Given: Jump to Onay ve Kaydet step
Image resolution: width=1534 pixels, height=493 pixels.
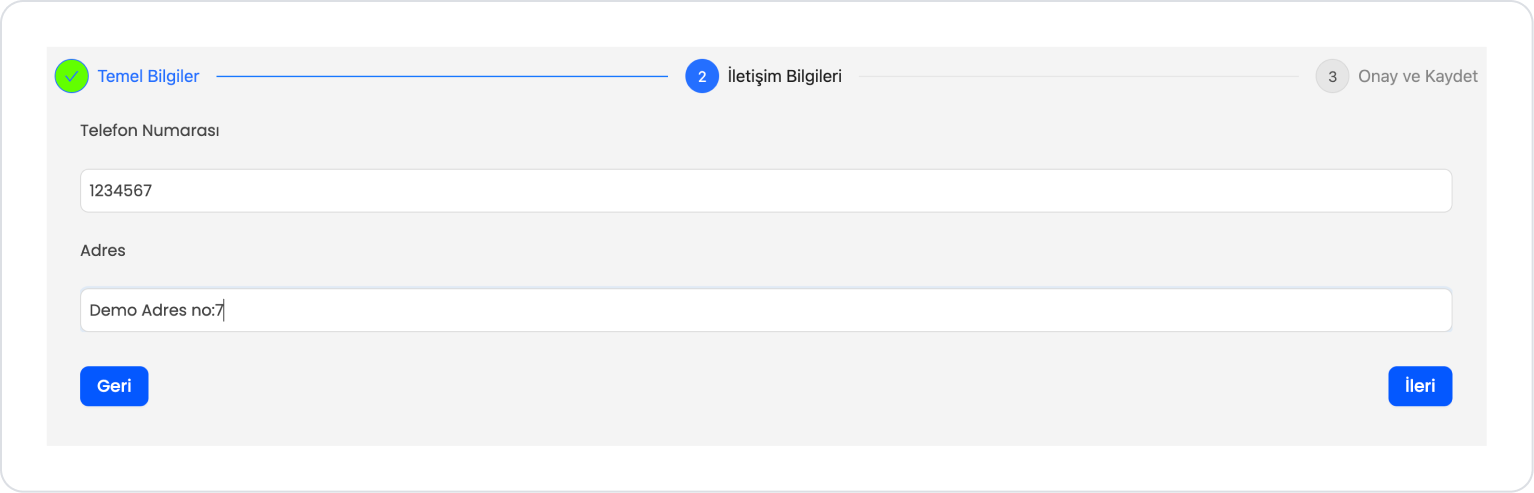Looking at the screenshot, I should (x=1417, y=76).
